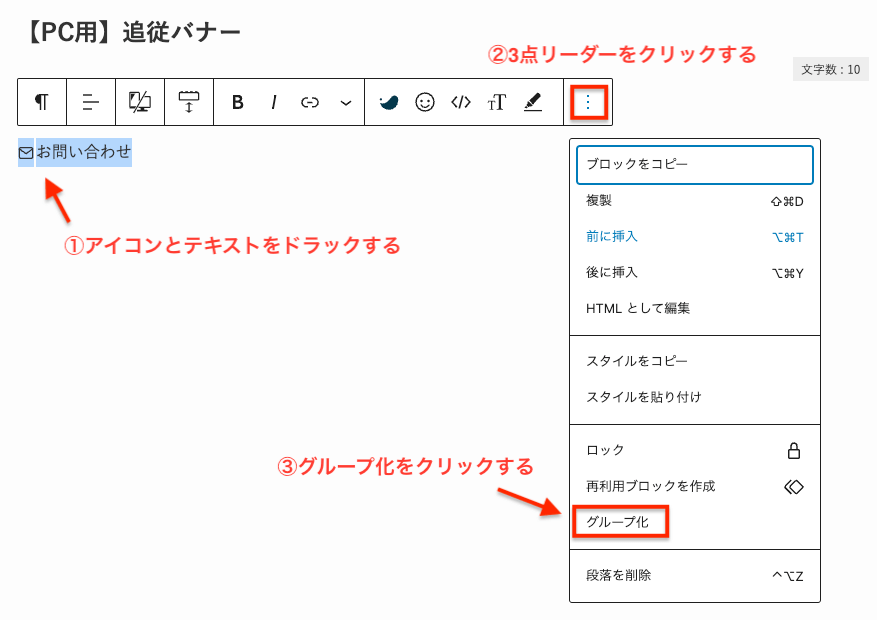877x620 pixels.
Task: Open the text alignment options
Action: pyautogui.click(x=91, y=102)
